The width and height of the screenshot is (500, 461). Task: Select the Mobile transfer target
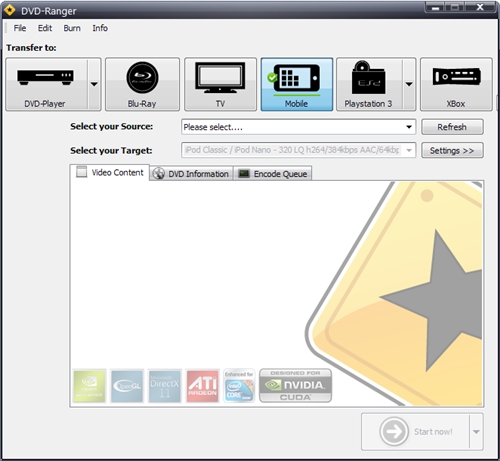tap(297, 84)
